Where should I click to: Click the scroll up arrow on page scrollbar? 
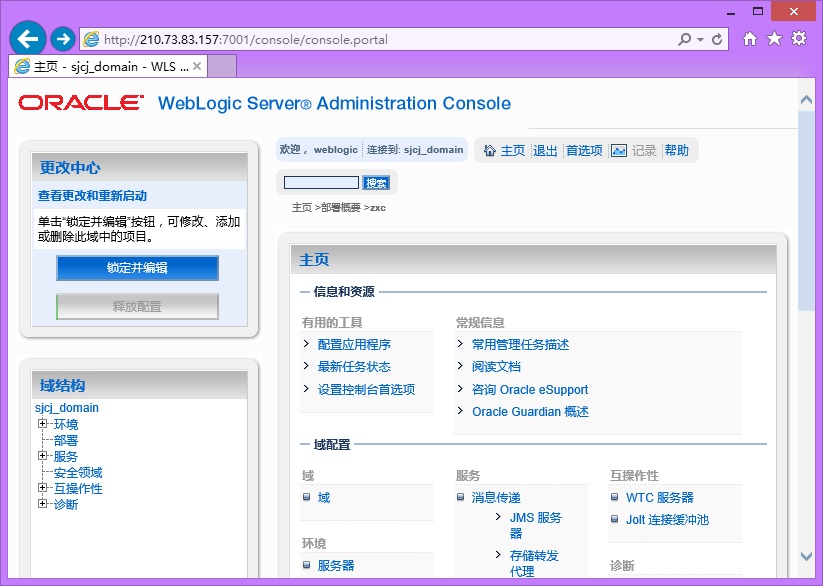pyautogui.click(x=806, y=99)
